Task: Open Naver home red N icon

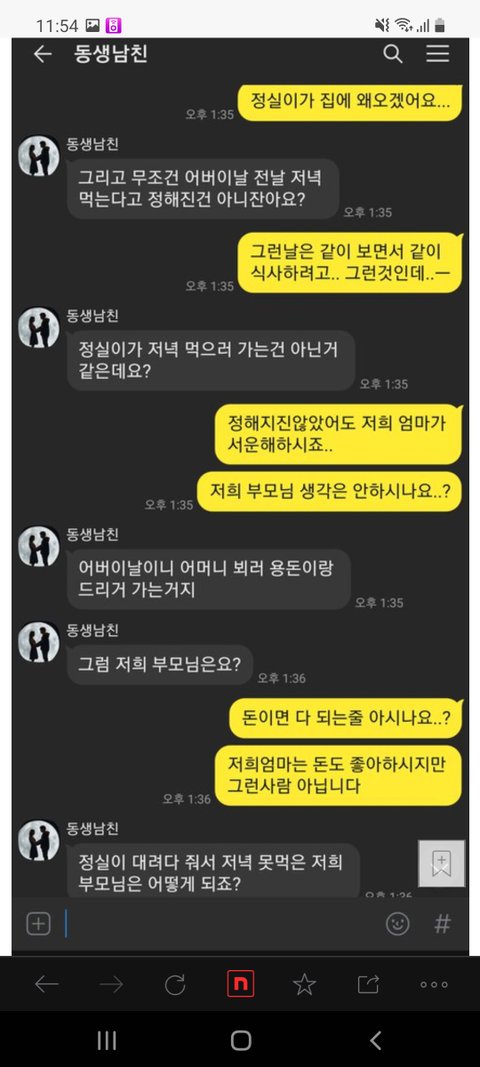Action: 240,984
